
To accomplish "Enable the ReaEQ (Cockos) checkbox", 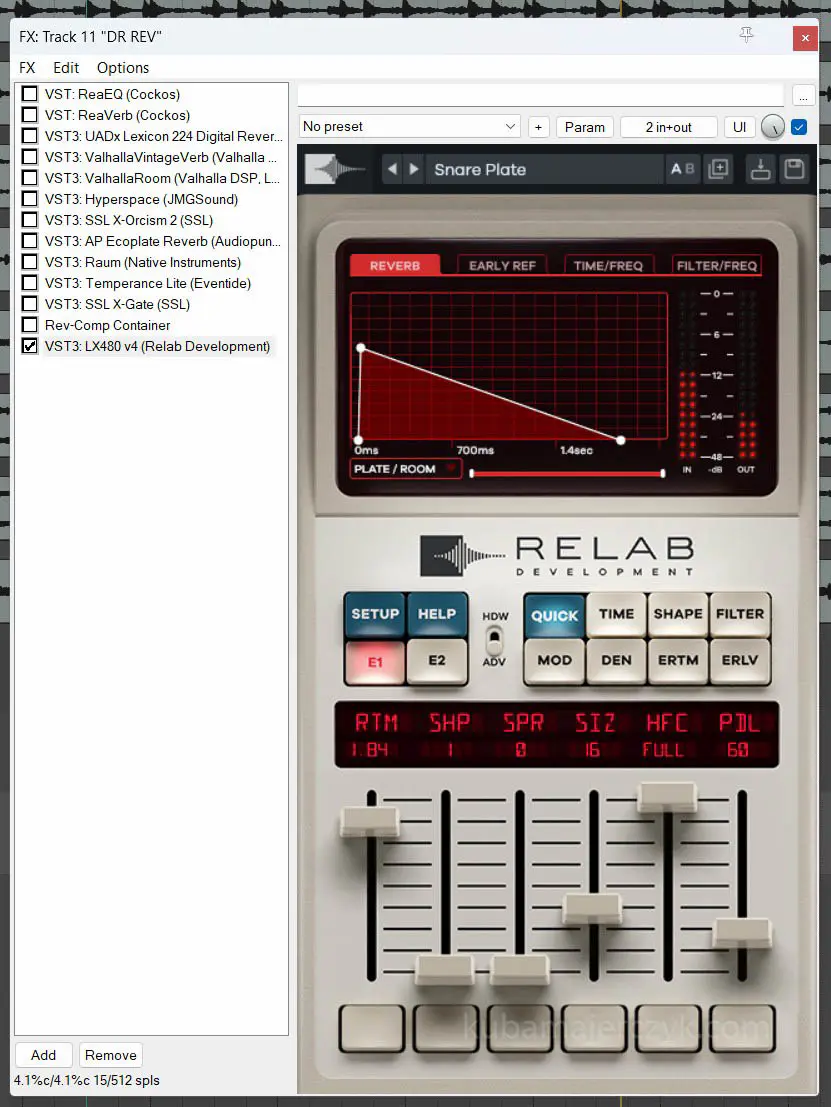I will 30,94.
